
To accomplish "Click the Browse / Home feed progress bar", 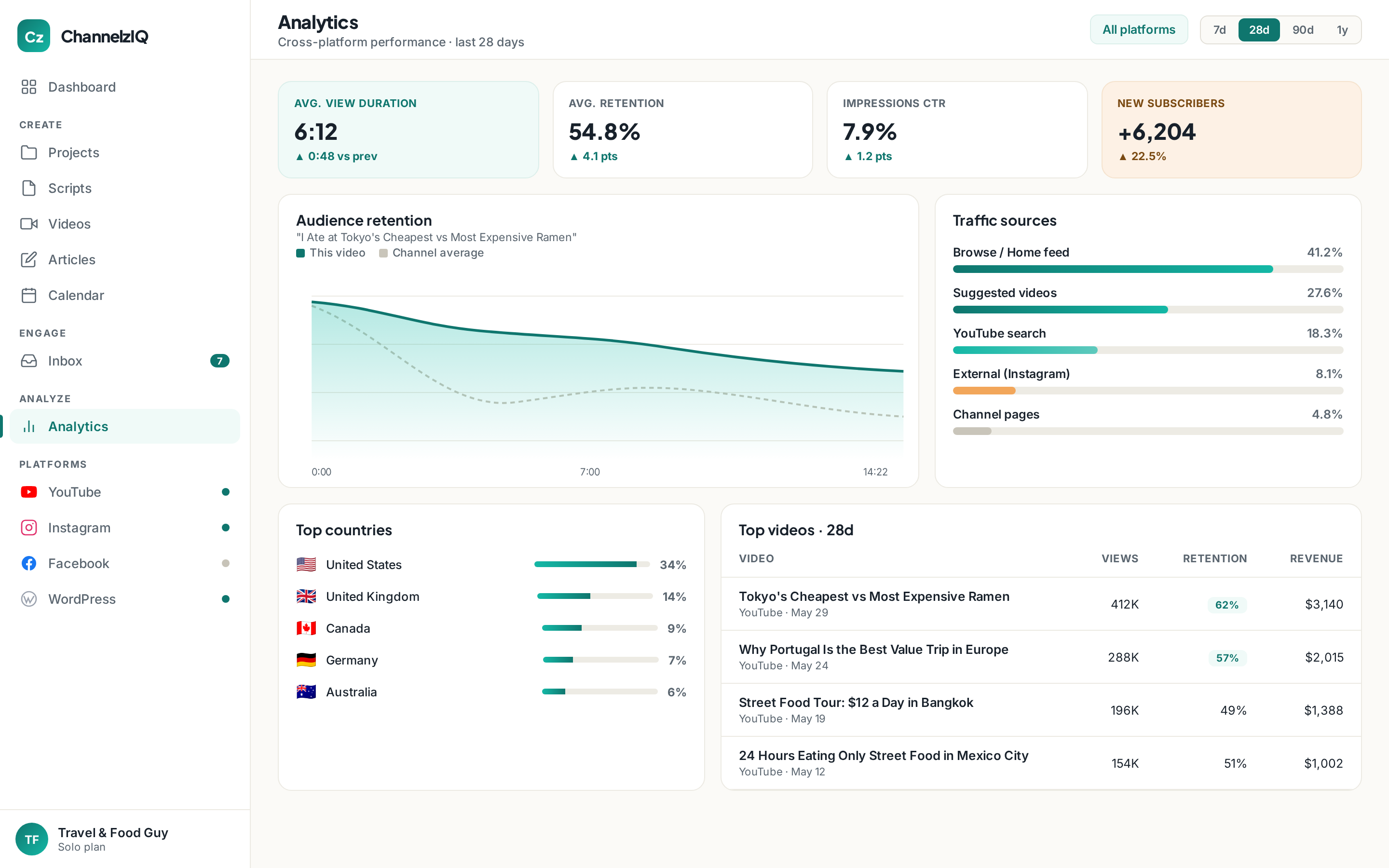I will coord(1147,269).
